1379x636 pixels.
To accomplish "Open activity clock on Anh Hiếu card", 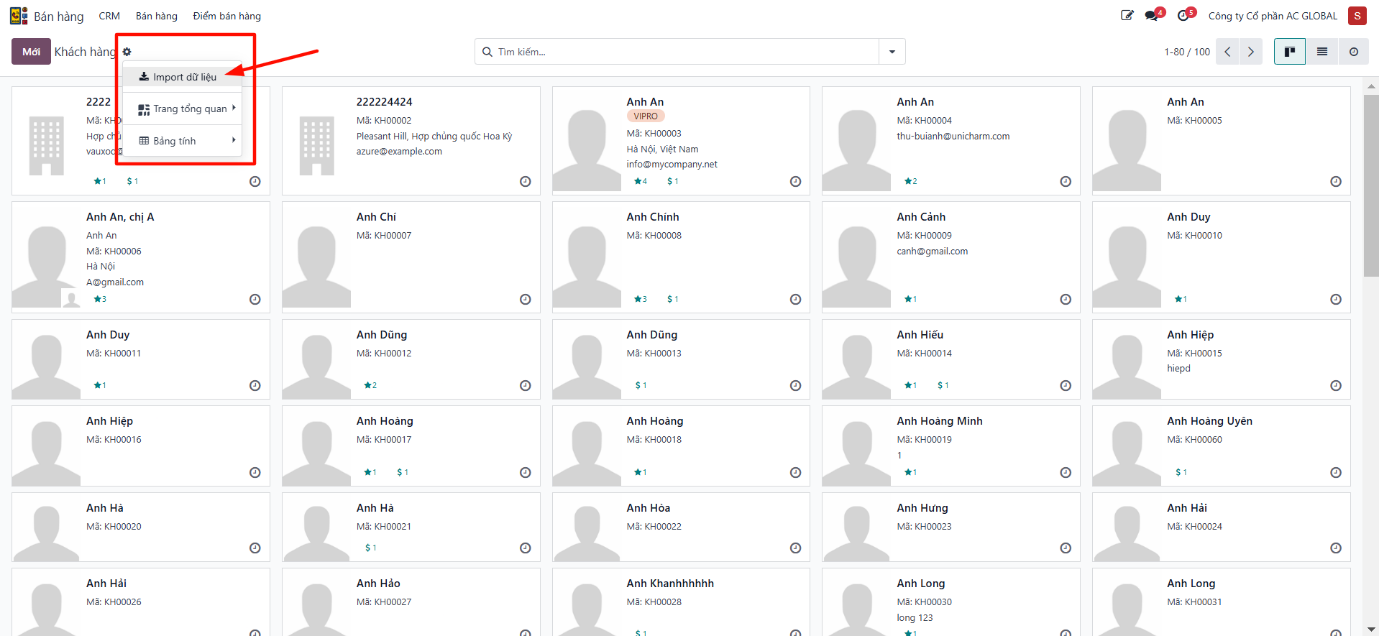I will (1065, 385).
